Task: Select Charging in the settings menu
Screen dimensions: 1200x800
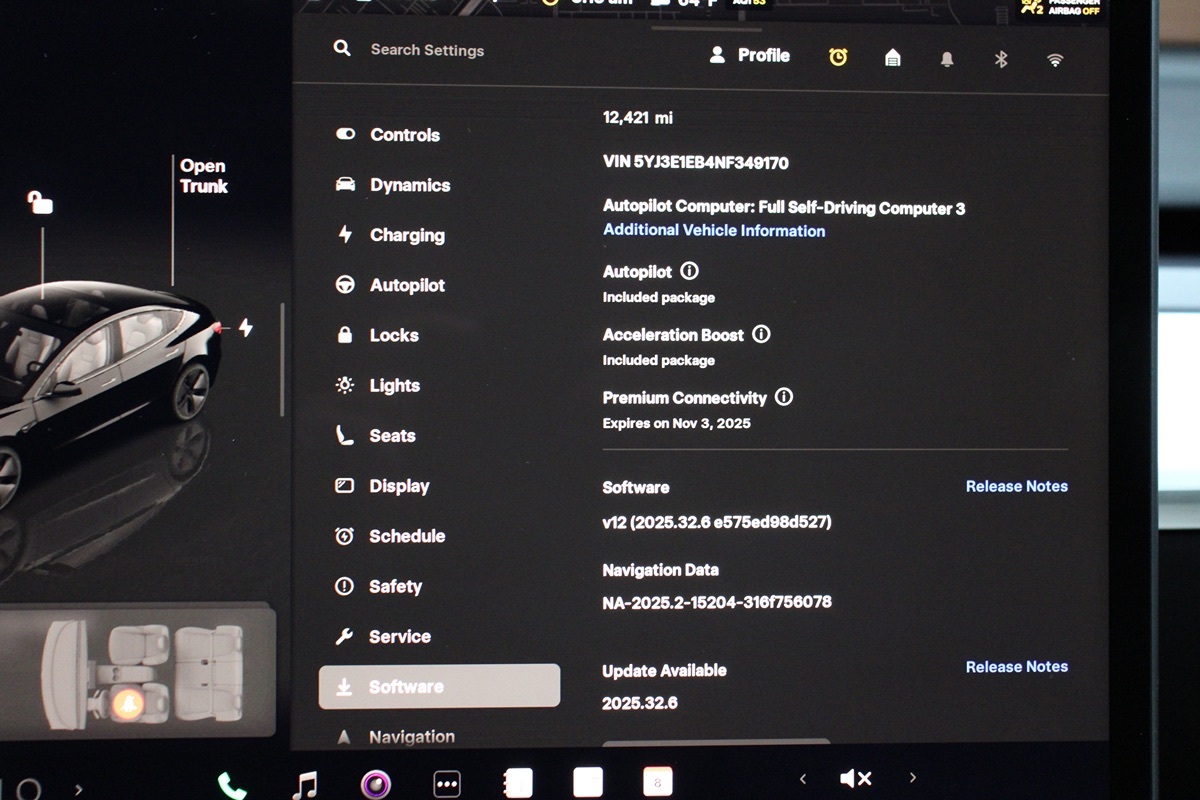Action: click(x=406, y=235)
